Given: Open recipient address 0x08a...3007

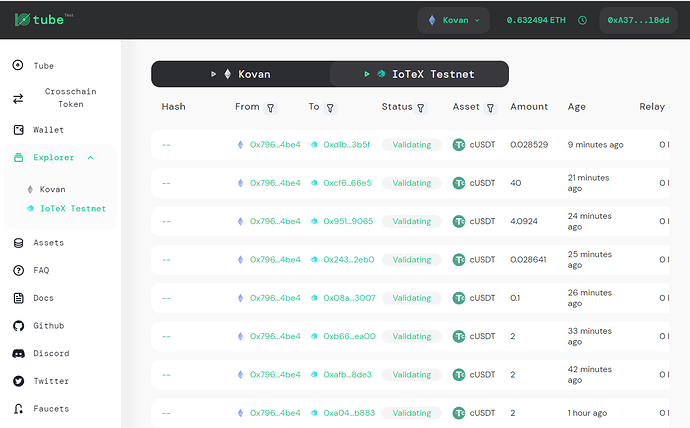Looking at the screenshot, I should [x=349, y=298].
